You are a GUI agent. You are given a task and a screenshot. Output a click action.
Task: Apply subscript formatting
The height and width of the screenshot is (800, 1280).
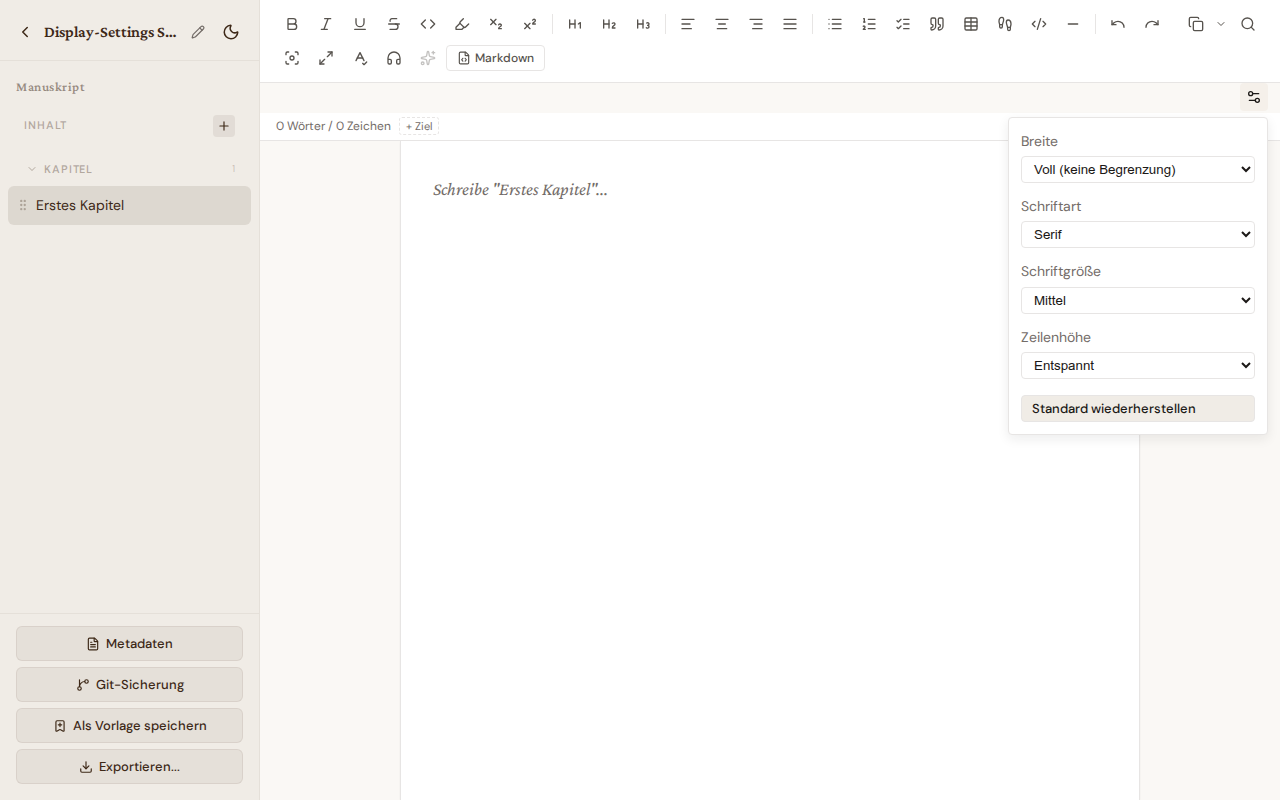pos(496,24)
